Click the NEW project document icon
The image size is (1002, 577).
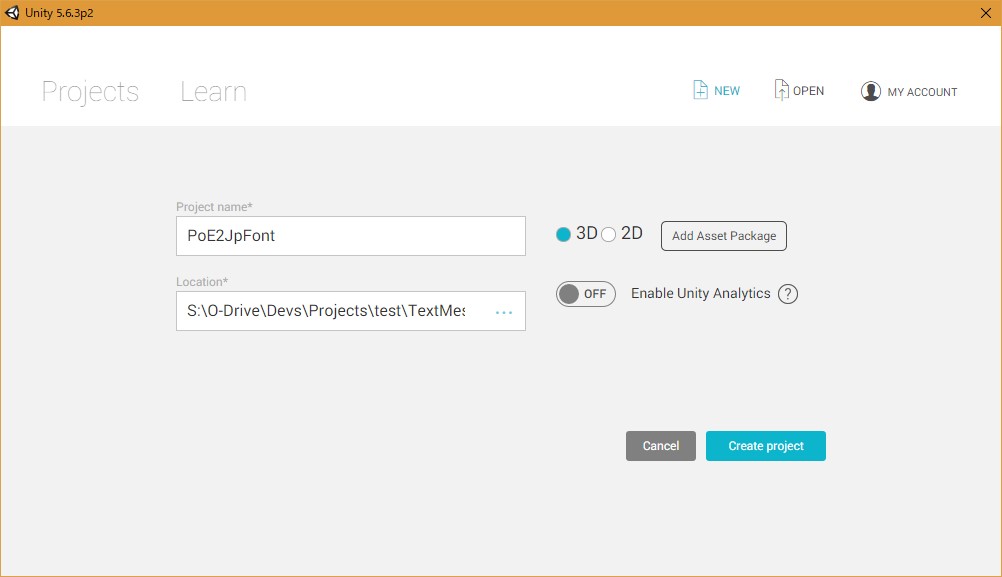coord(700,90)
